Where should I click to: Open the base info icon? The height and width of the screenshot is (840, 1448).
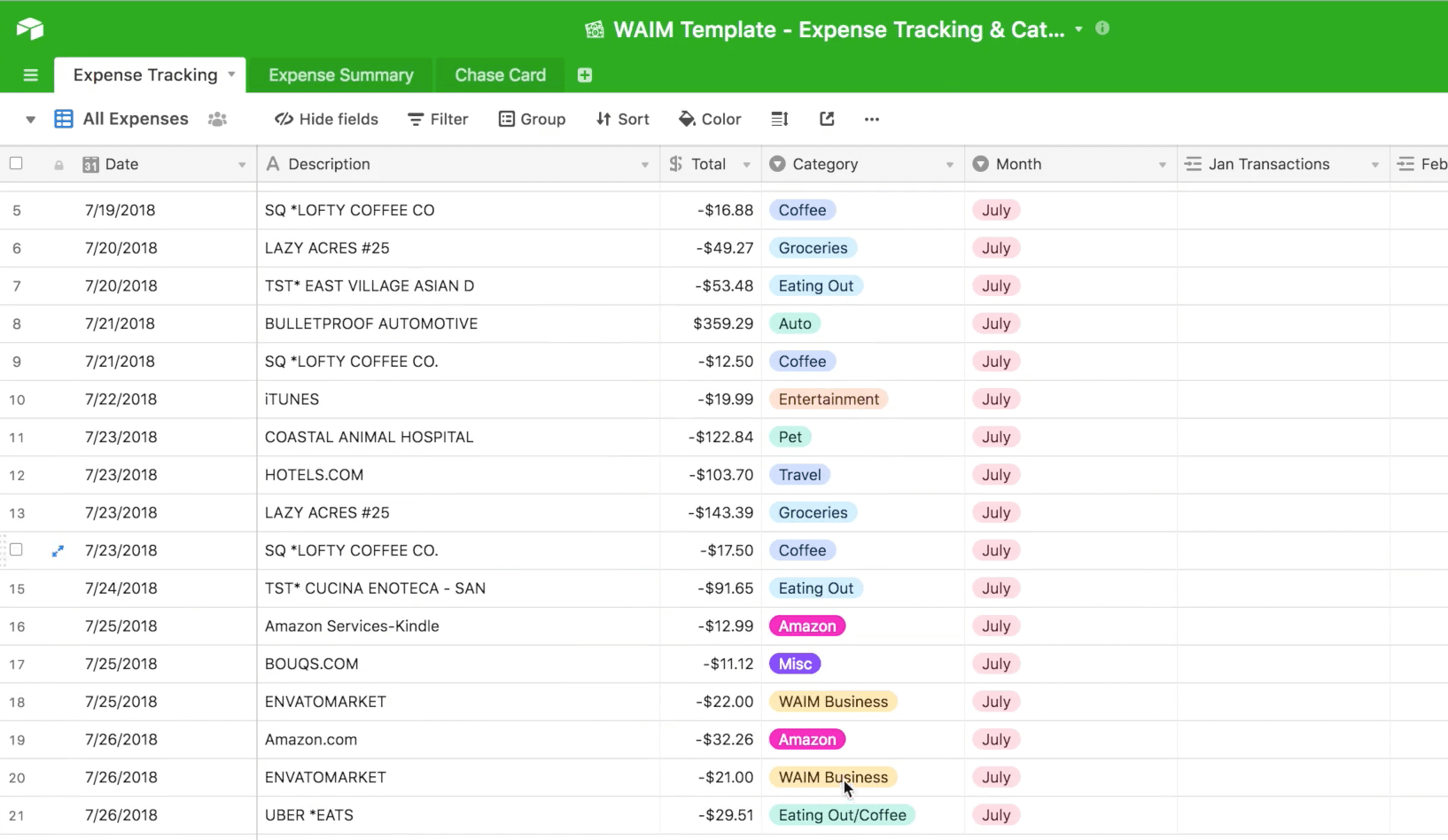(1102, 28)
